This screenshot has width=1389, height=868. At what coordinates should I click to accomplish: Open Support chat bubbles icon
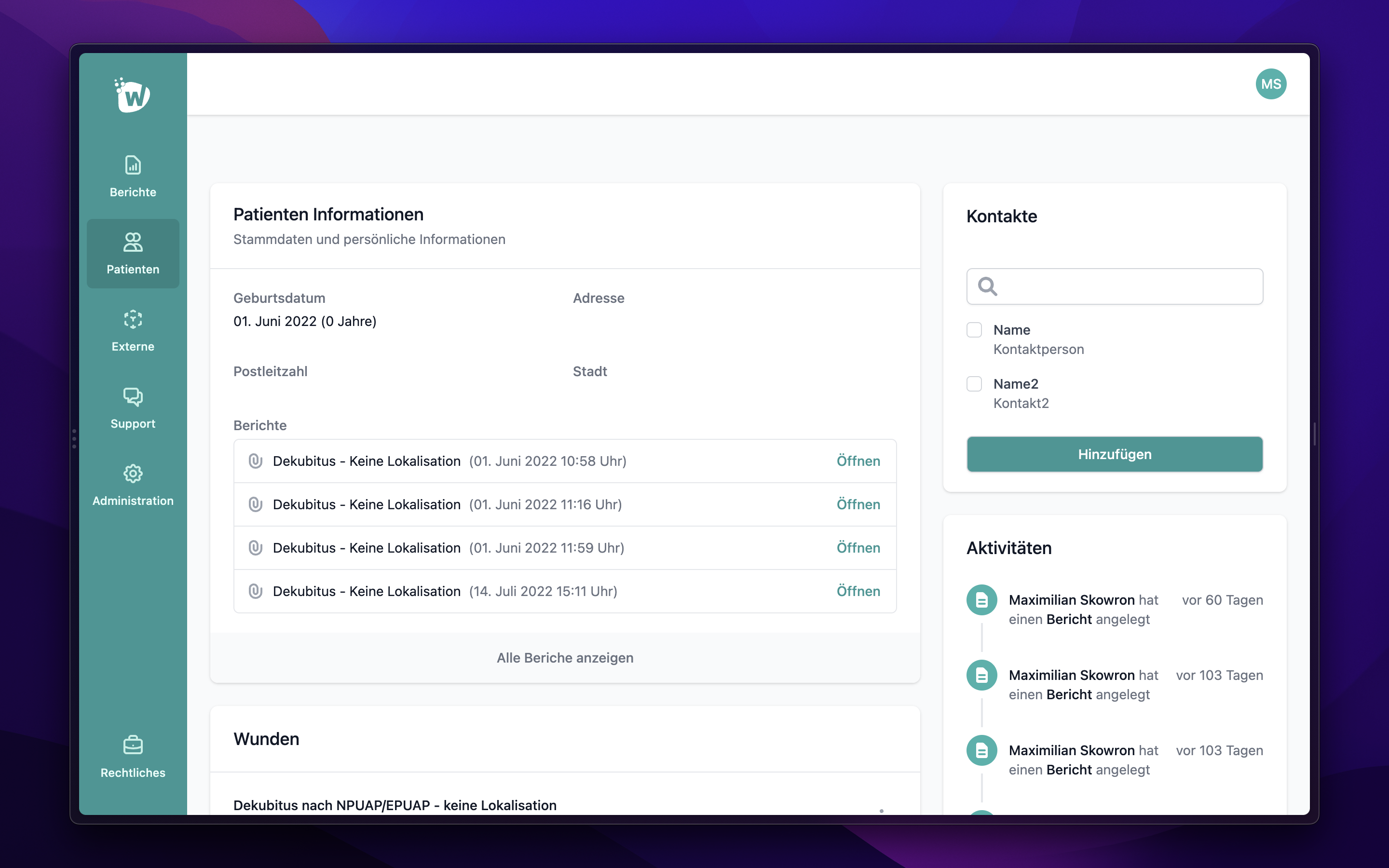(x=133, y=397)
